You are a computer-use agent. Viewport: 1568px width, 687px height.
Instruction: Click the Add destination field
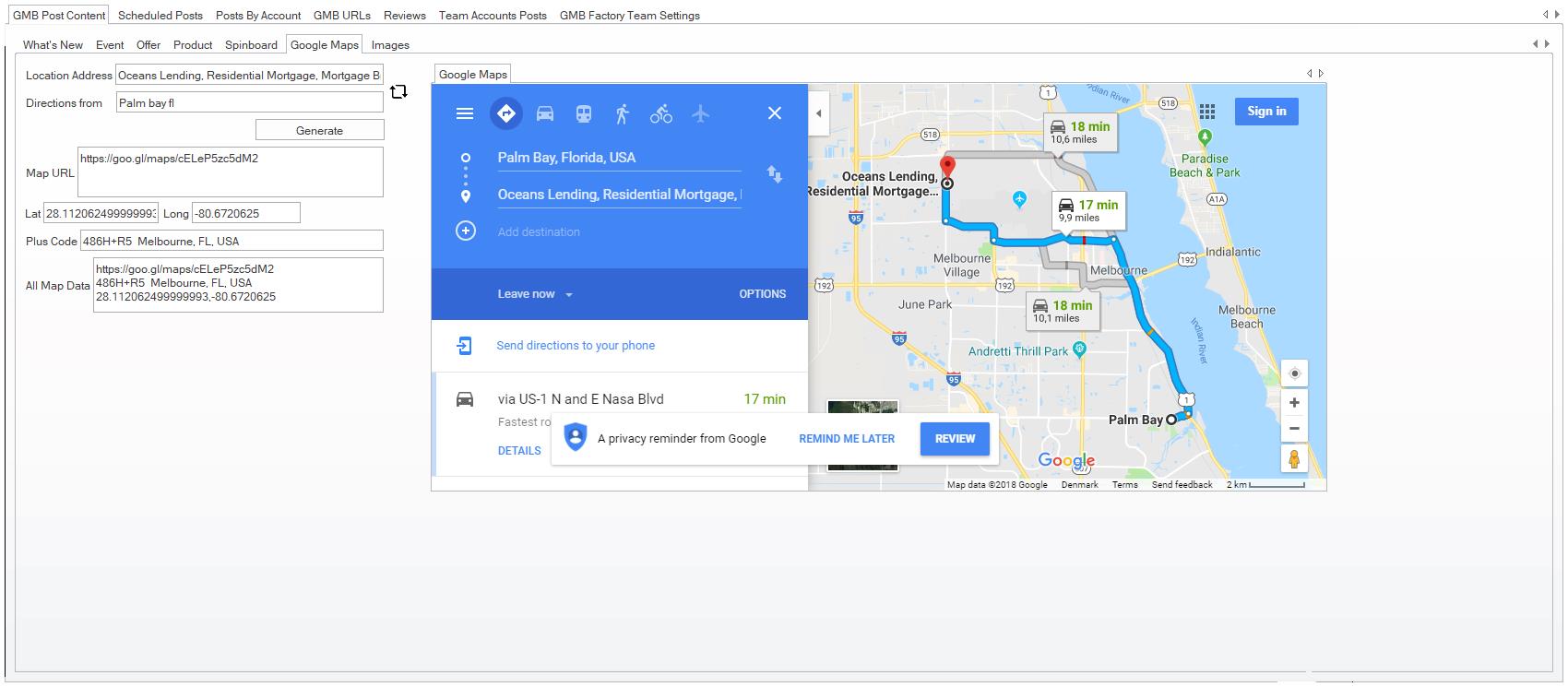[619, 231]
